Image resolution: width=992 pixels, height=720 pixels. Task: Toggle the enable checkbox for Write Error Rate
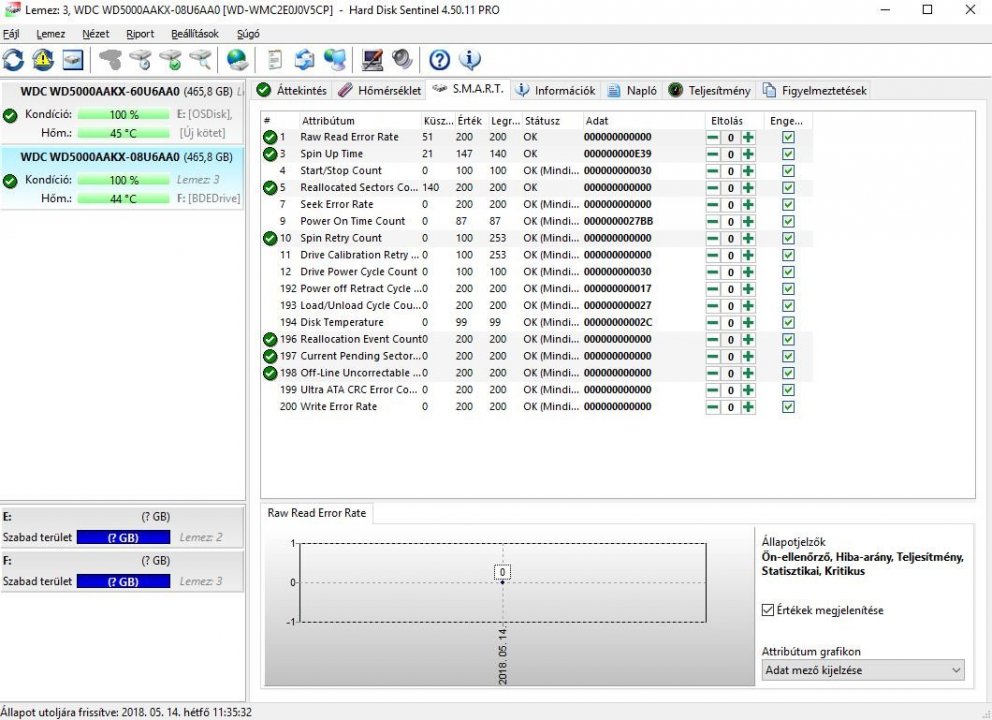click(788, 407)
